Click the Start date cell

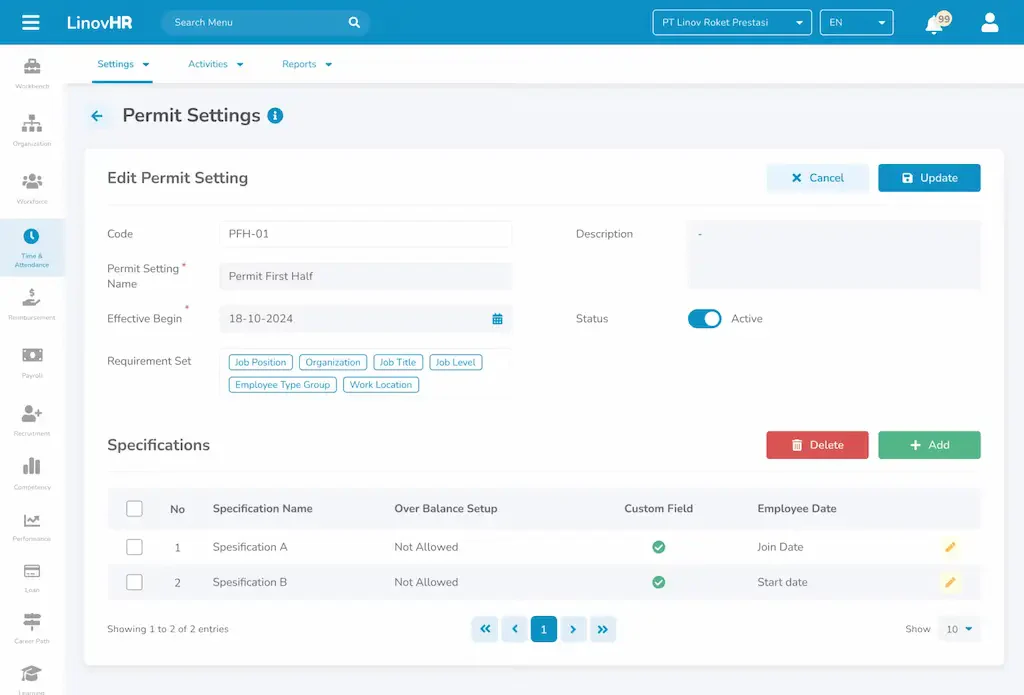pos(782,582)
